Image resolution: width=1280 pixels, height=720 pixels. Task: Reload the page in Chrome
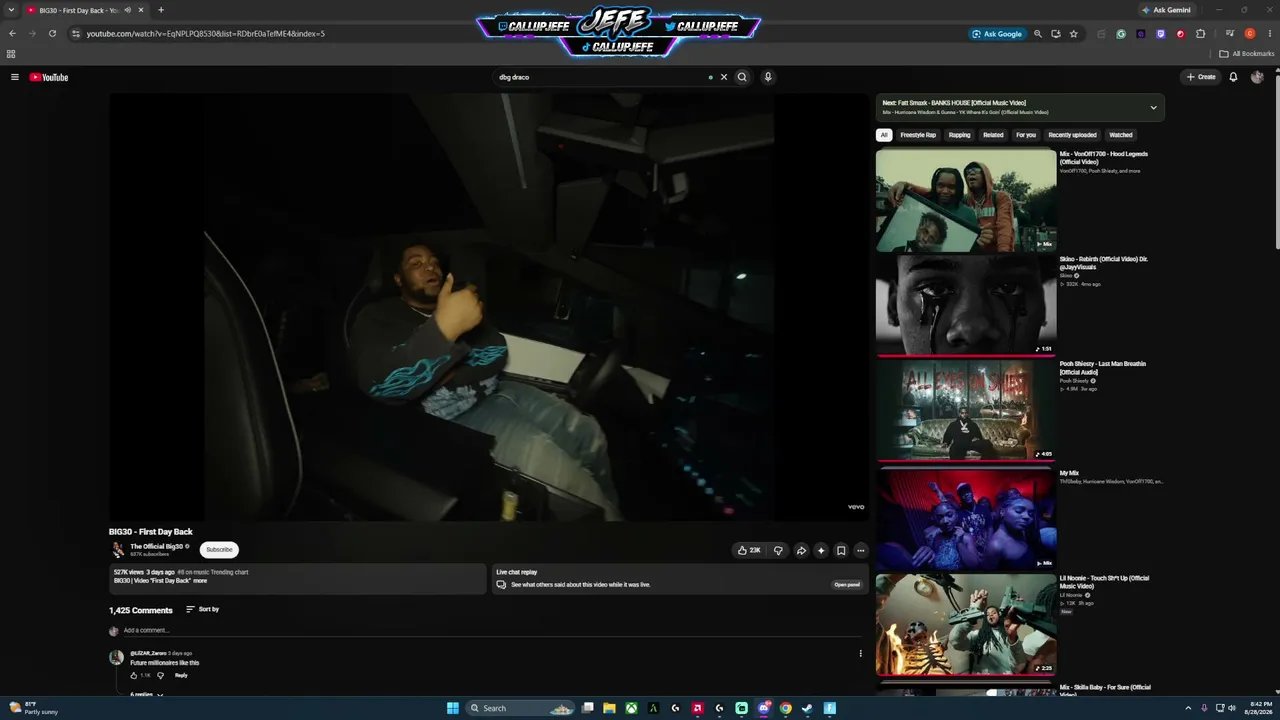[52, 33]
